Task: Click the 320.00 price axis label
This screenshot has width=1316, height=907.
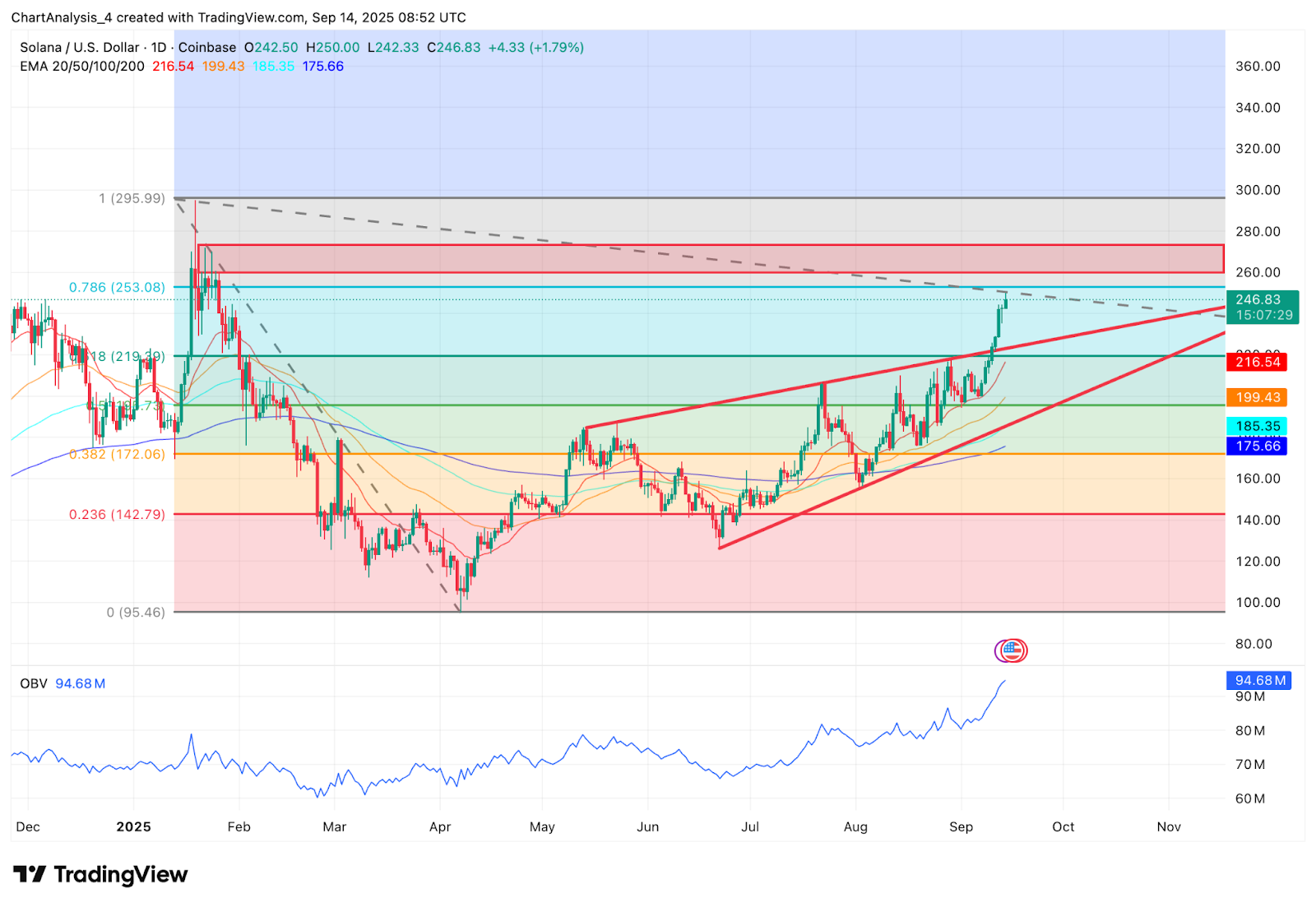Action: pos(1258,149)
